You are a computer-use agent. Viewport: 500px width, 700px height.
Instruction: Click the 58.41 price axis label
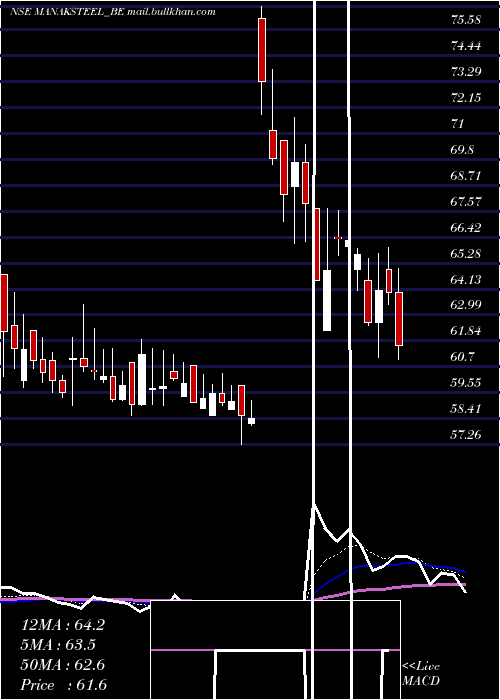coord(466,408)
